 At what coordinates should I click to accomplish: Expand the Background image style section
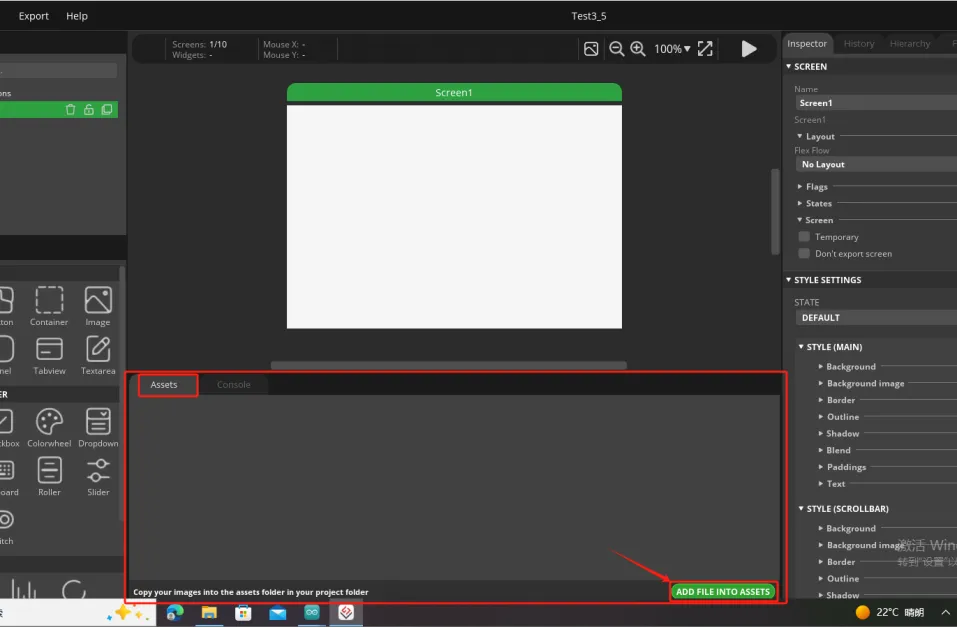coord(865,384)
